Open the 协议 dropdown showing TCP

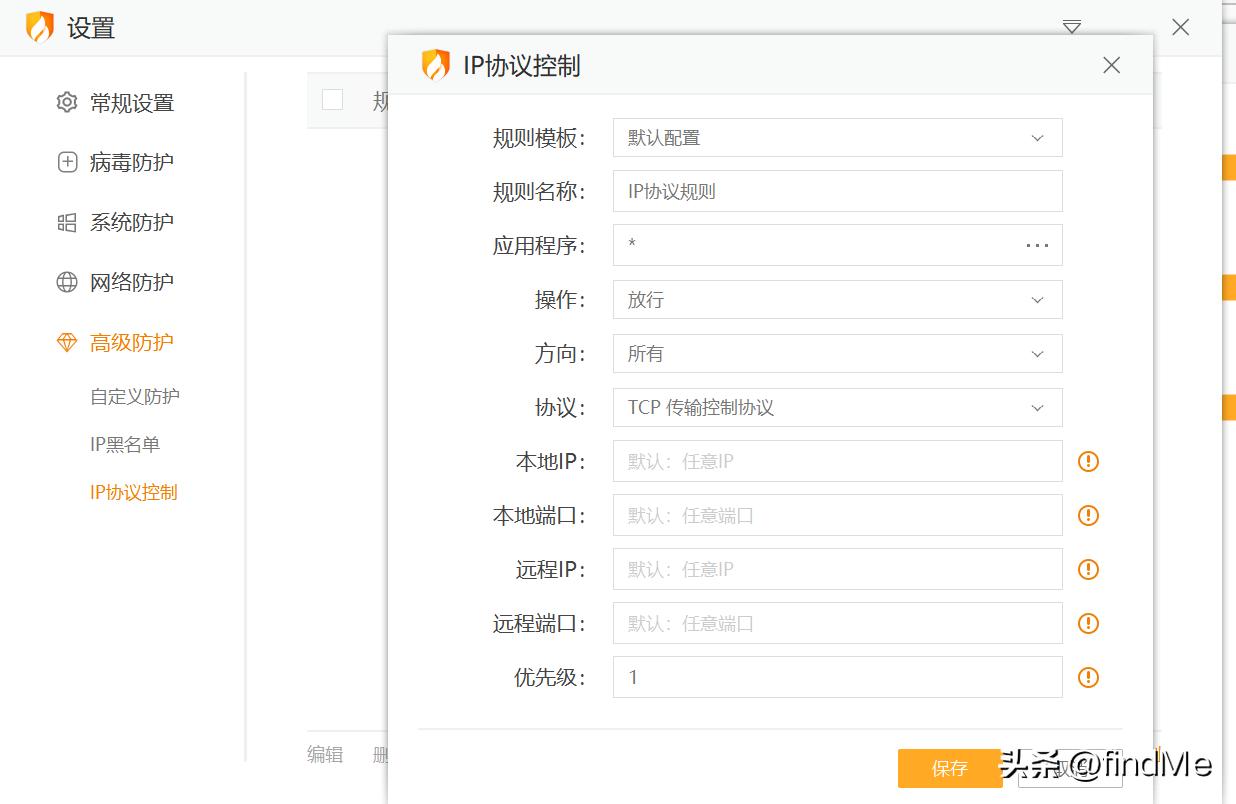point(837,407)
